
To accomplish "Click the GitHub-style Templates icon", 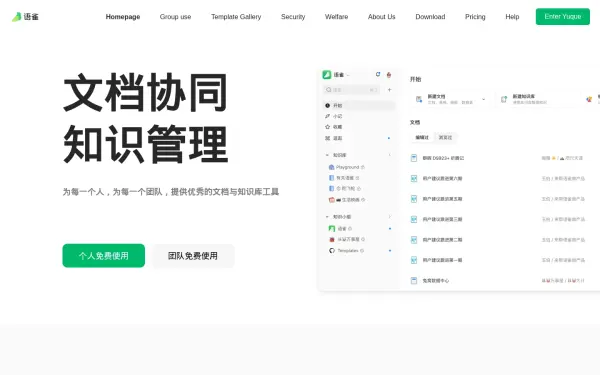I will 332,251.
